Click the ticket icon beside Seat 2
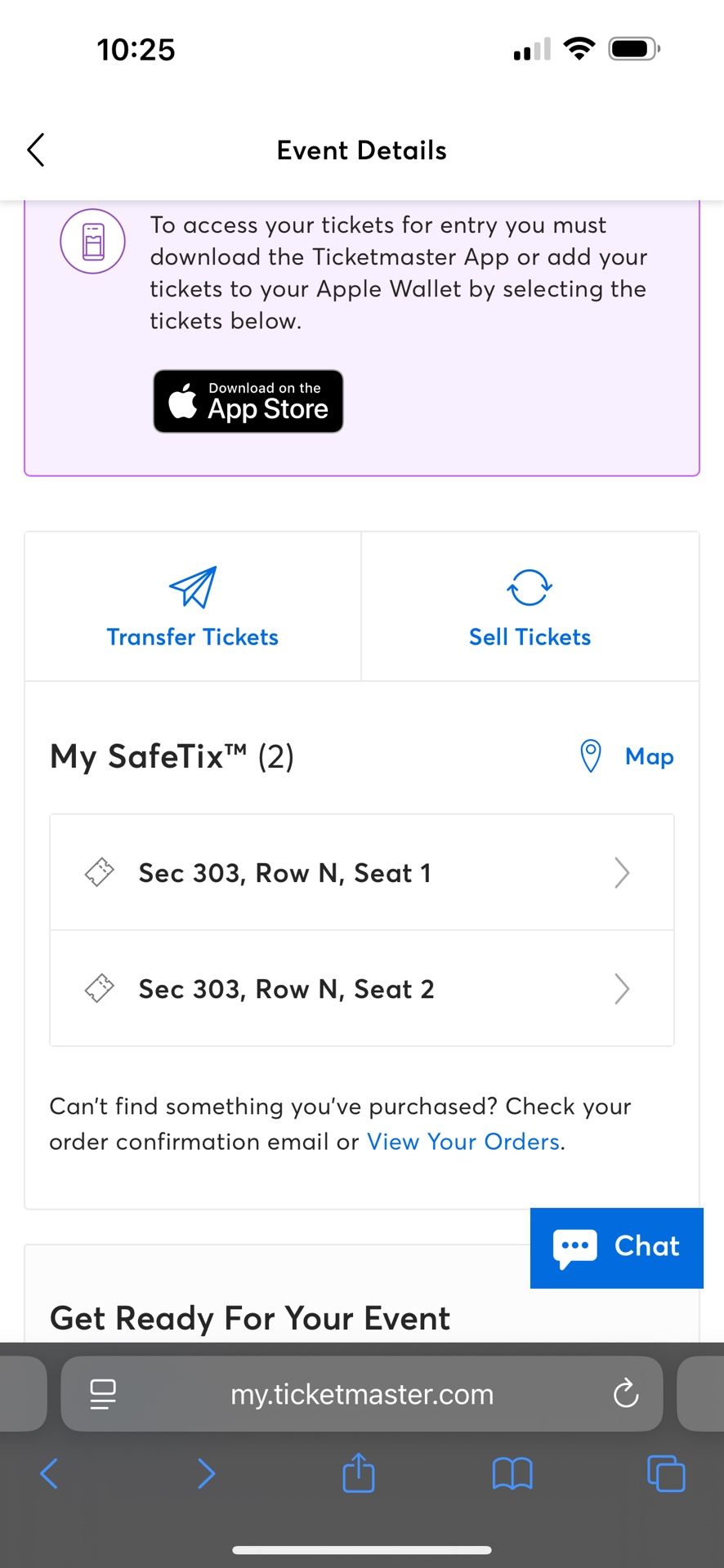Image resolution: width=724 pixels, height=1568 pixels. coord(99,988)
